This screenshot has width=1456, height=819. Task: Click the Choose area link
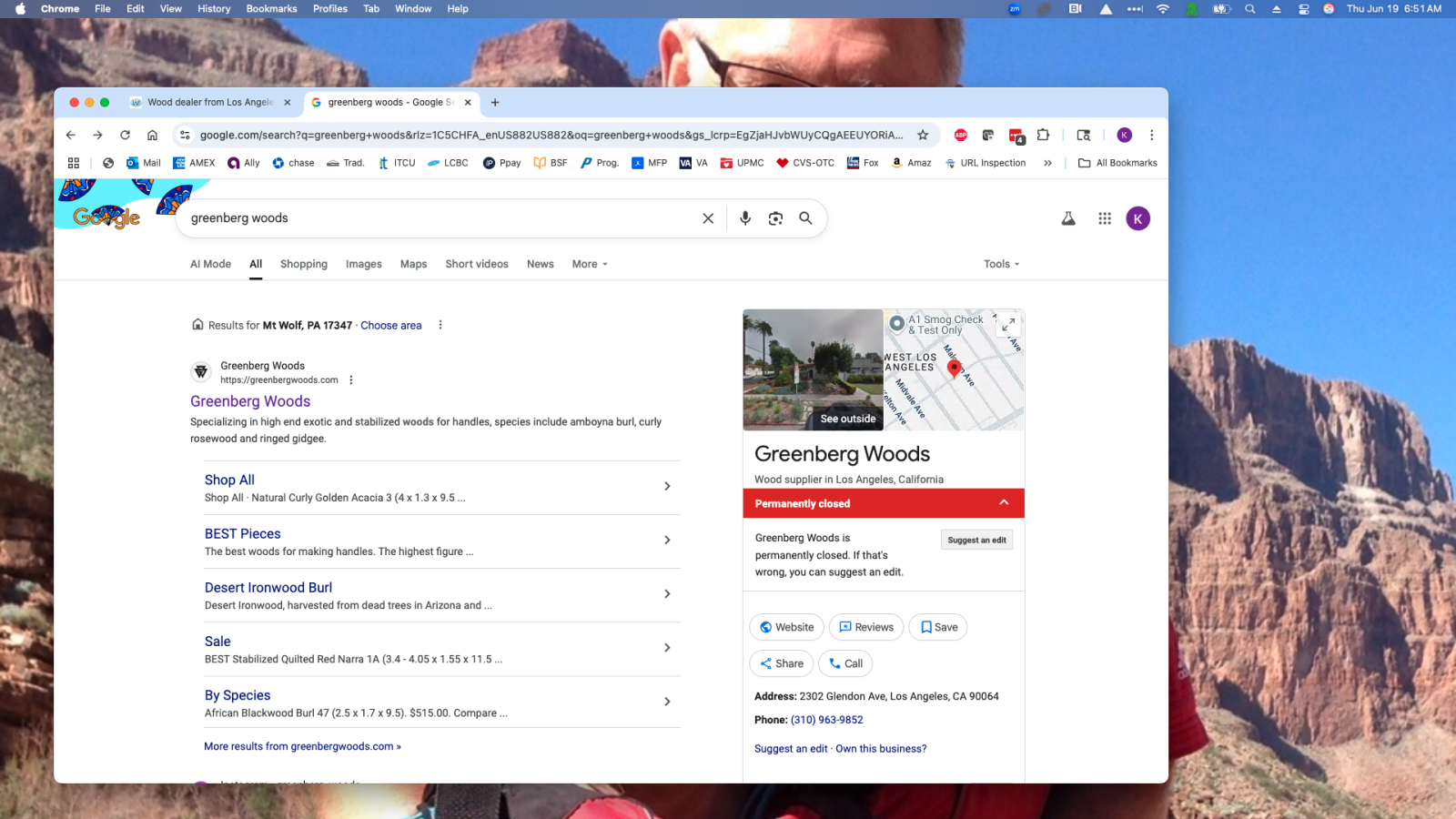(x=391, y=325)
